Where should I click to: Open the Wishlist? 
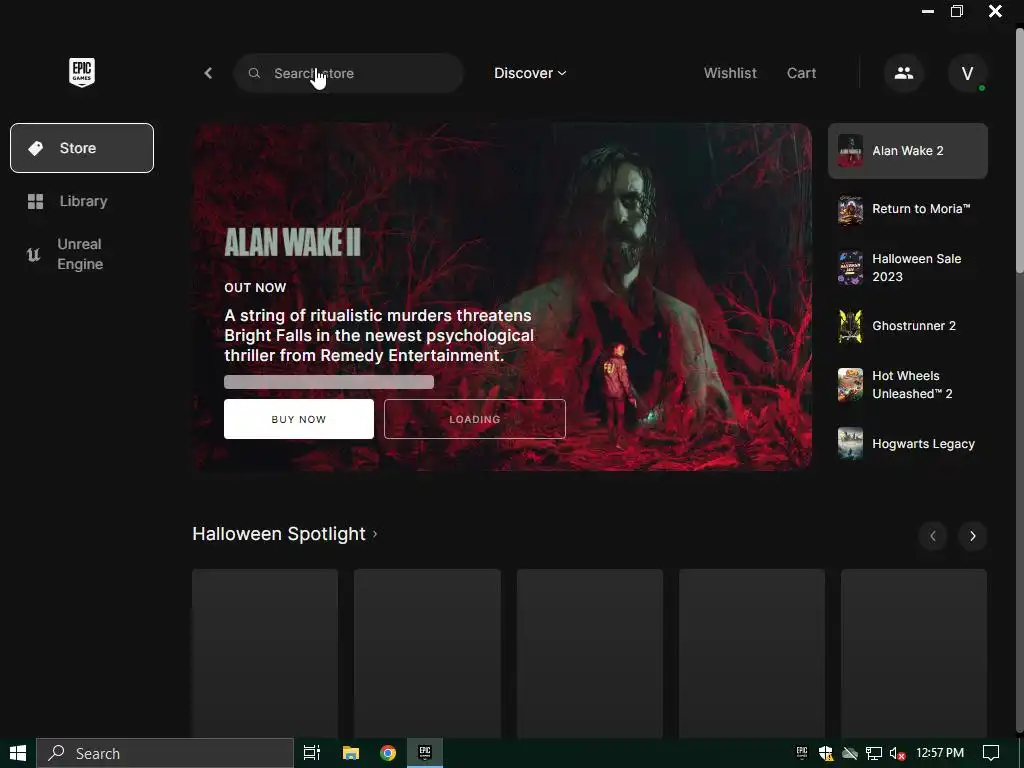[730, 73]
